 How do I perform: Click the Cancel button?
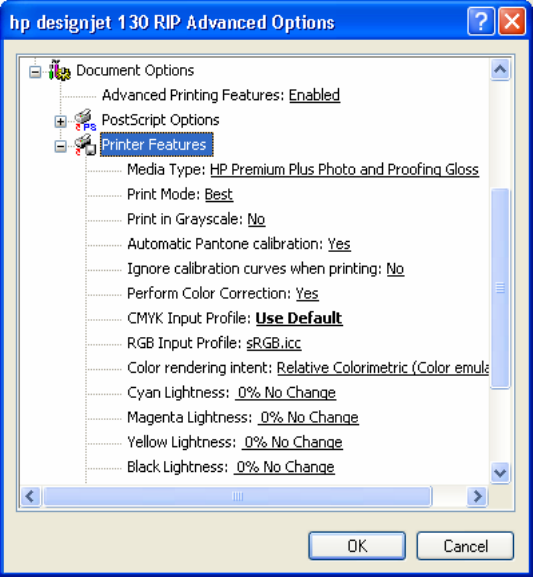click(465, 546)
